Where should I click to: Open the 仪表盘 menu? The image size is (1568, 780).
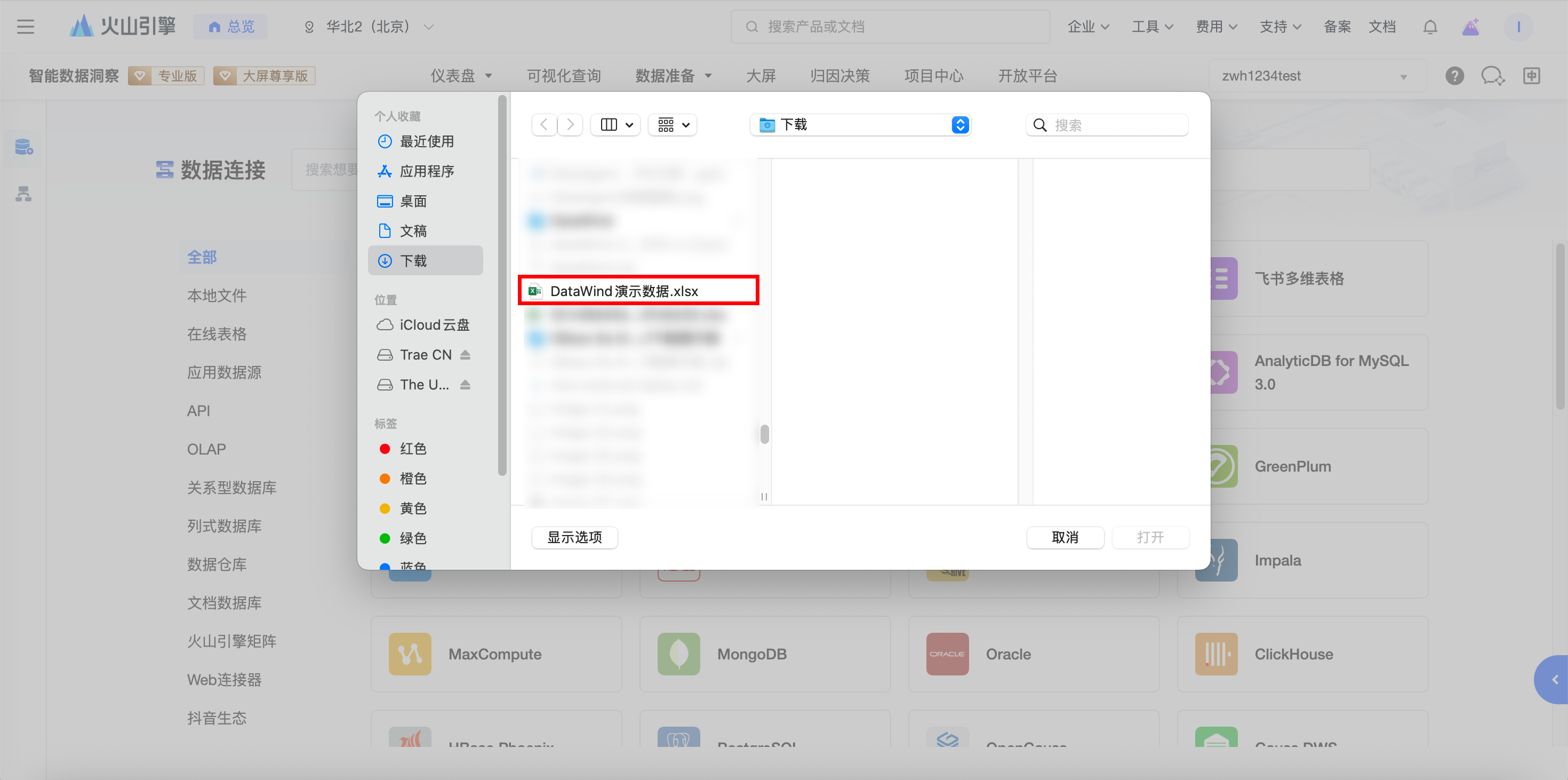click(x=461, y=76)
